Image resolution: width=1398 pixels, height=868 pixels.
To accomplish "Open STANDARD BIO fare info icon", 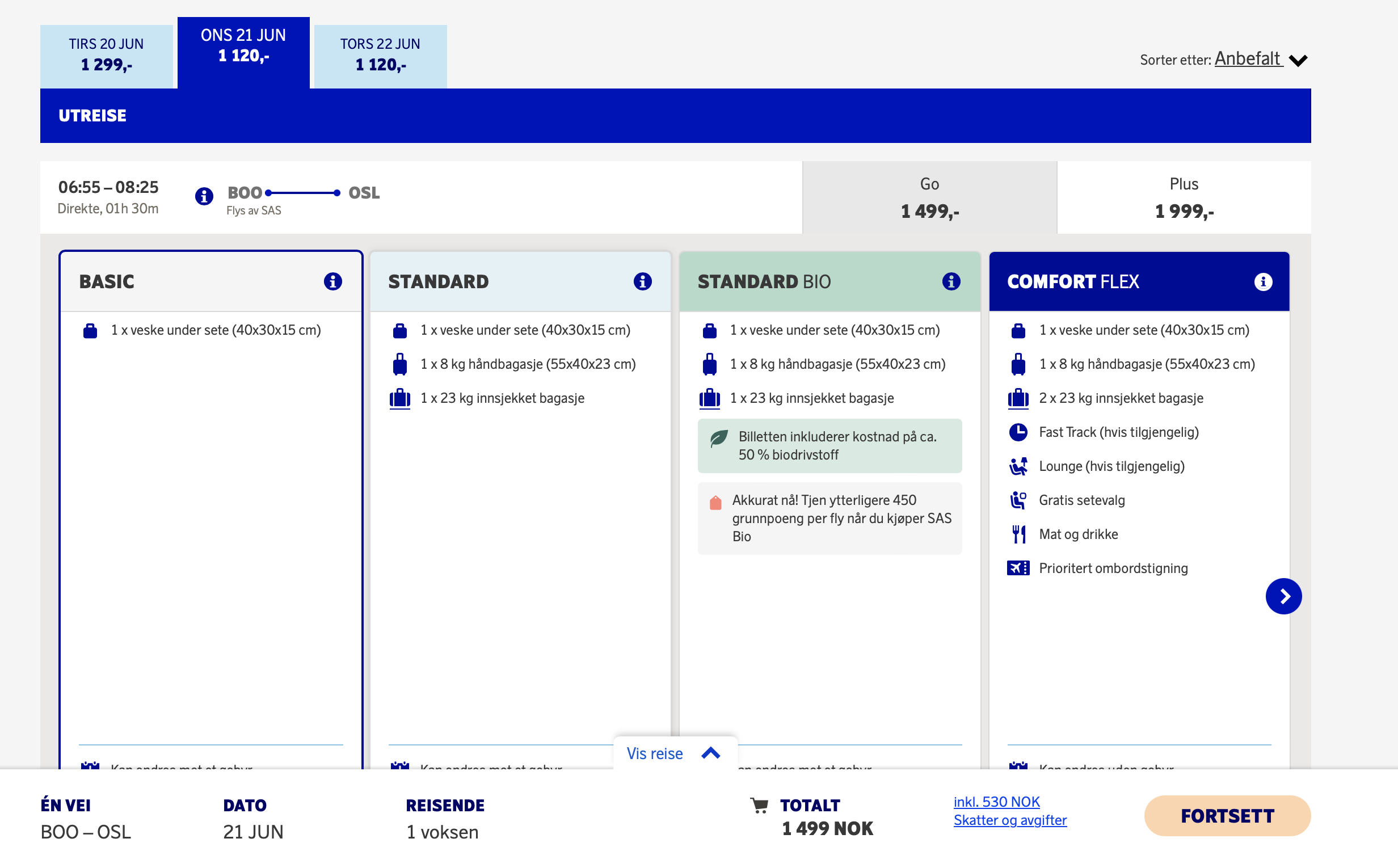I will pos(951,281).
